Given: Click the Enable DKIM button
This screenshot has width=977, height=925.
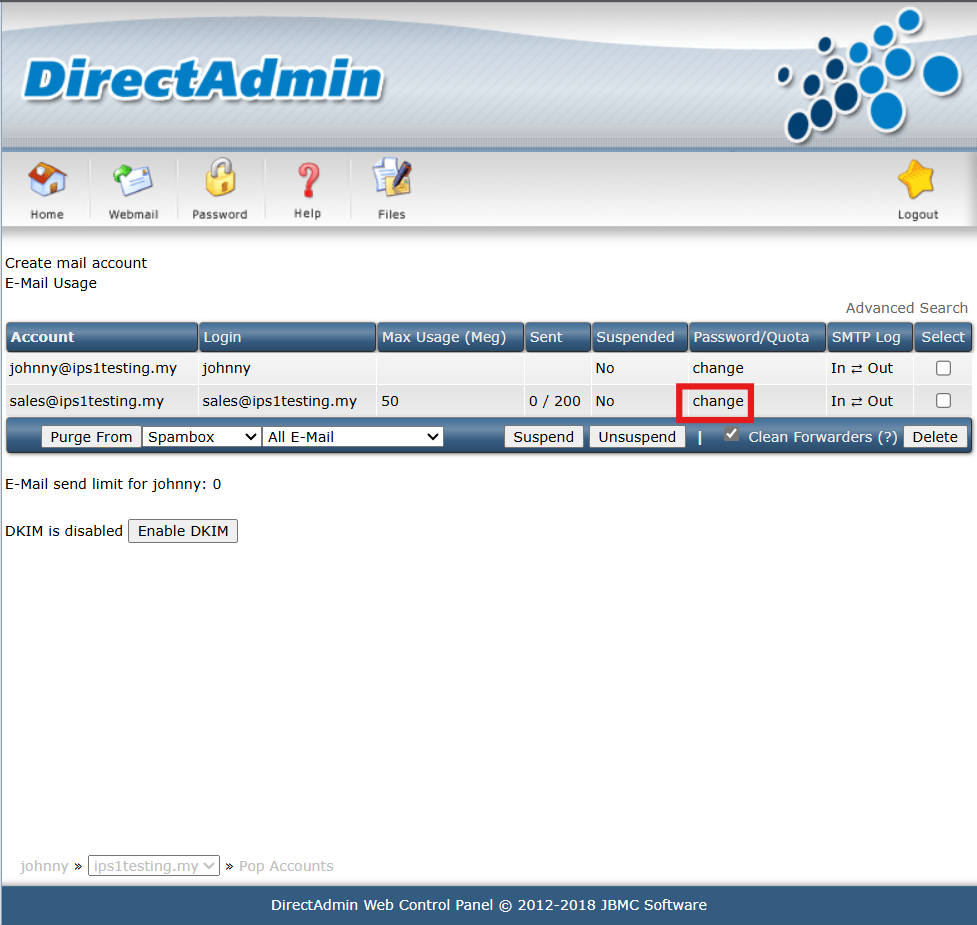Looking at the screenshot, I should [183, 531].
